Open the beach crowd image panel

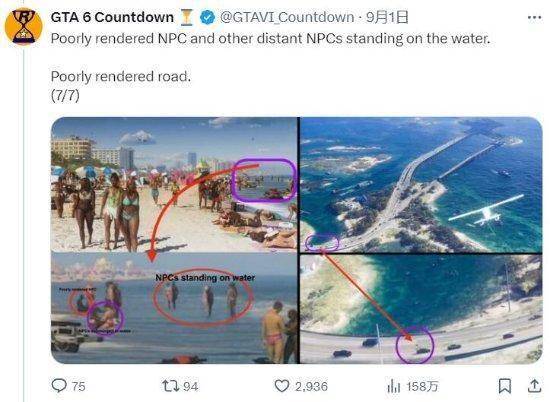[x=174, y=185]
